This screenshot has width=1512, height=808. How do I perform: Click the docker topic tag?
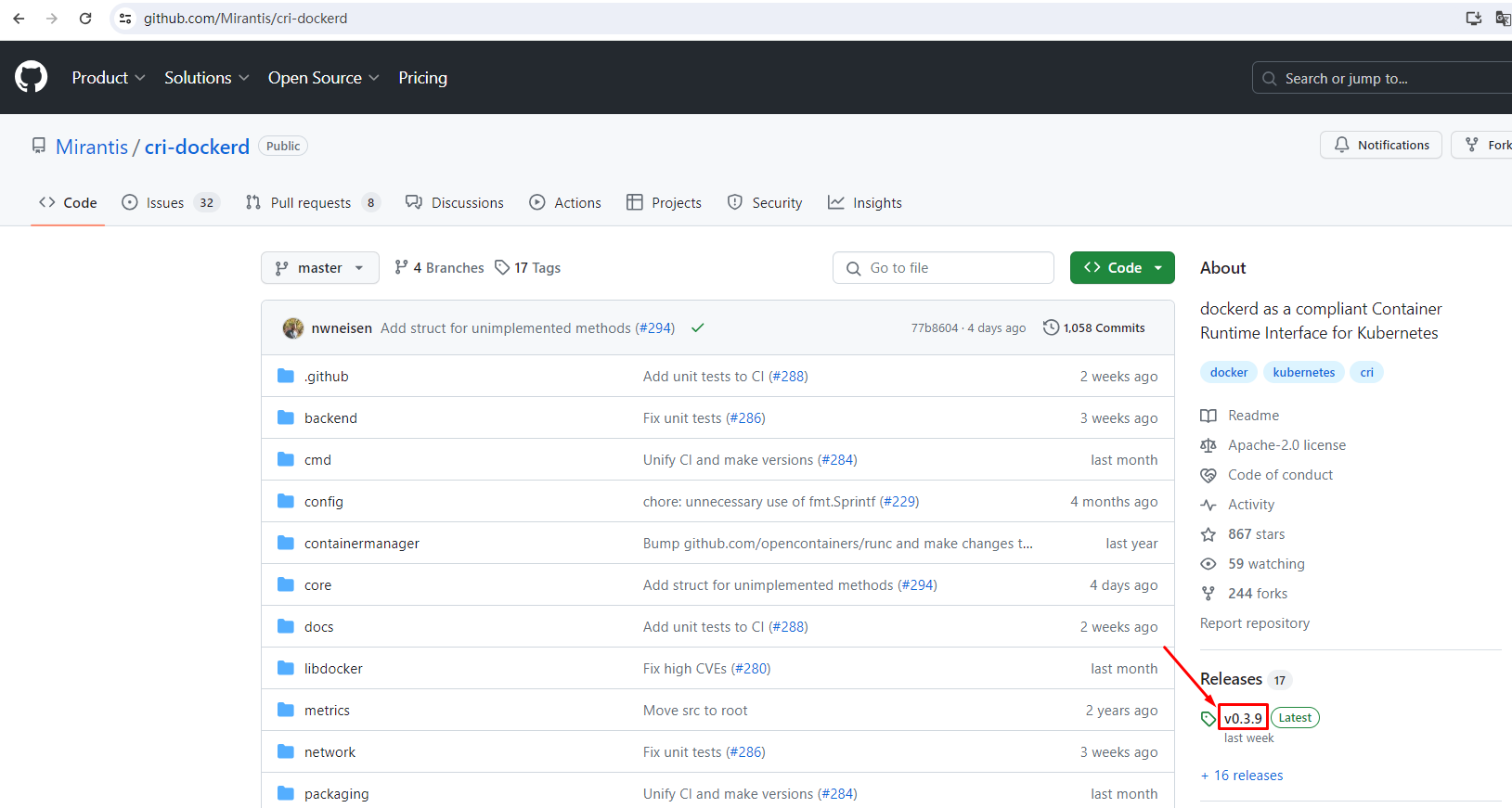pyautogui.click(x=1229, y=372)
